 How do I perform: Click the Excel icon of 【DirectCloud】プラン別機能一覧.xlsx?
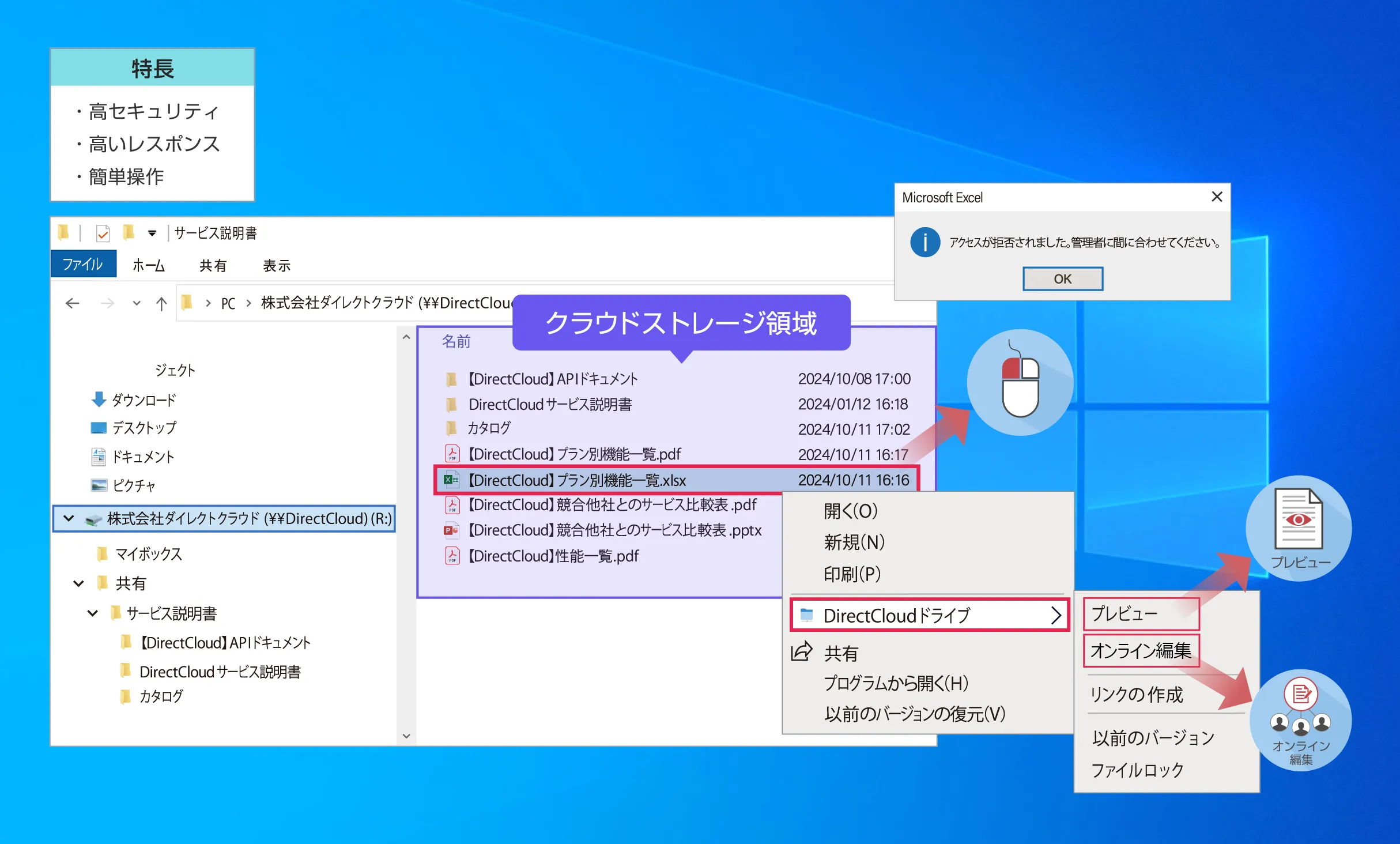(452, 480)
